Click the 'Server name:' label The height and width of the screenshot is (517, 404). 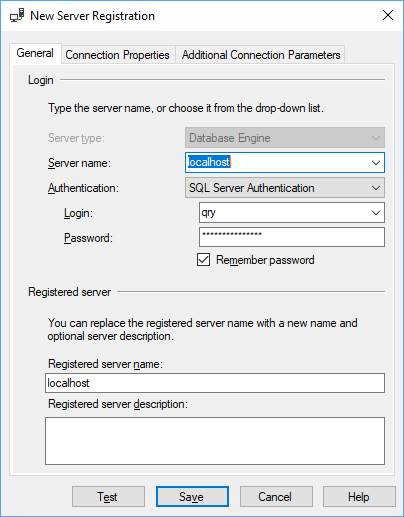[79, 163]
